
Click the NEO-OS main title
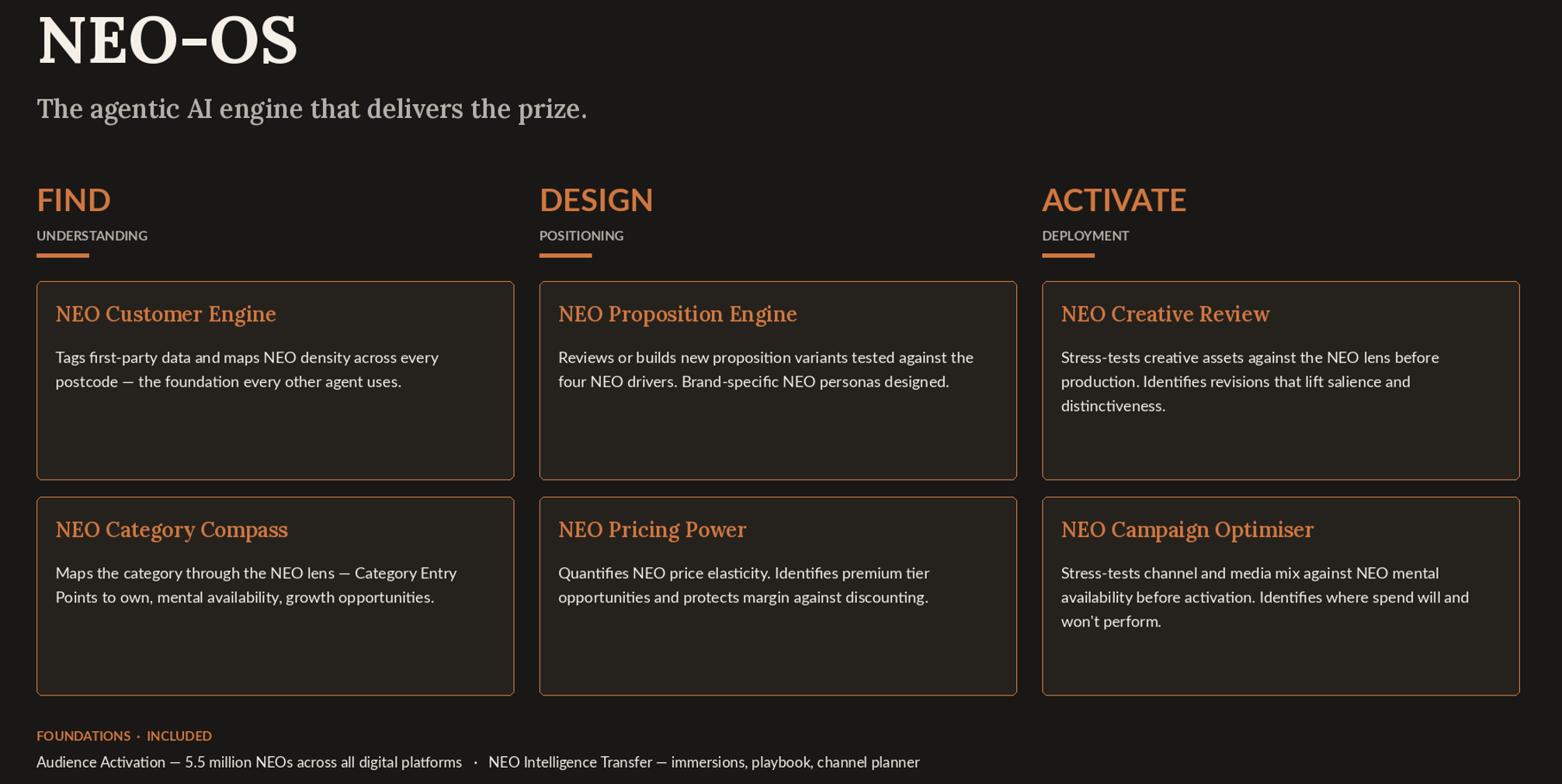(168, 40)
